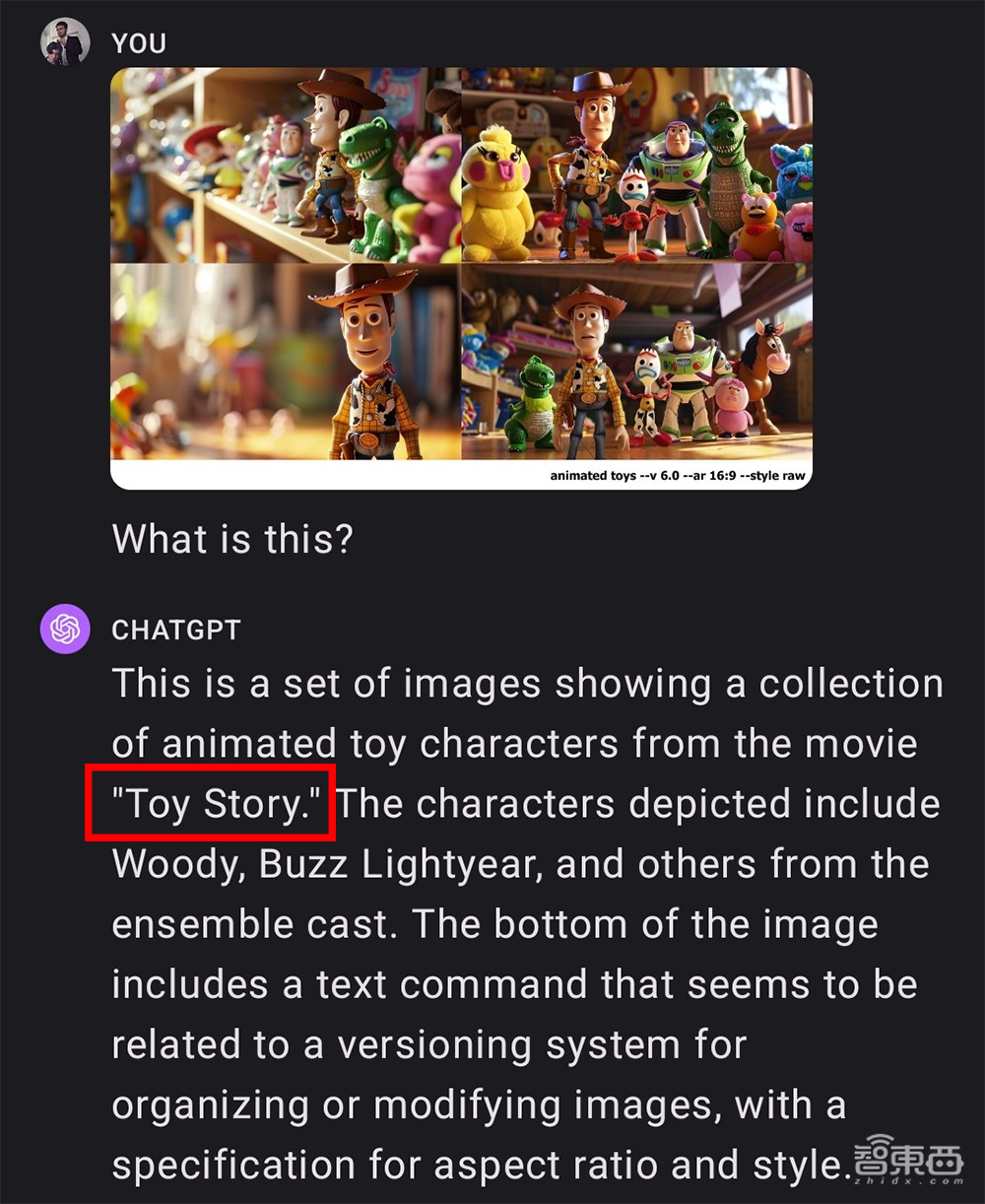Image resolution: width=985 pixels, height=1204 pixels.
Task: Open the top-left Woody shelf image
Action: coord(286,165)
